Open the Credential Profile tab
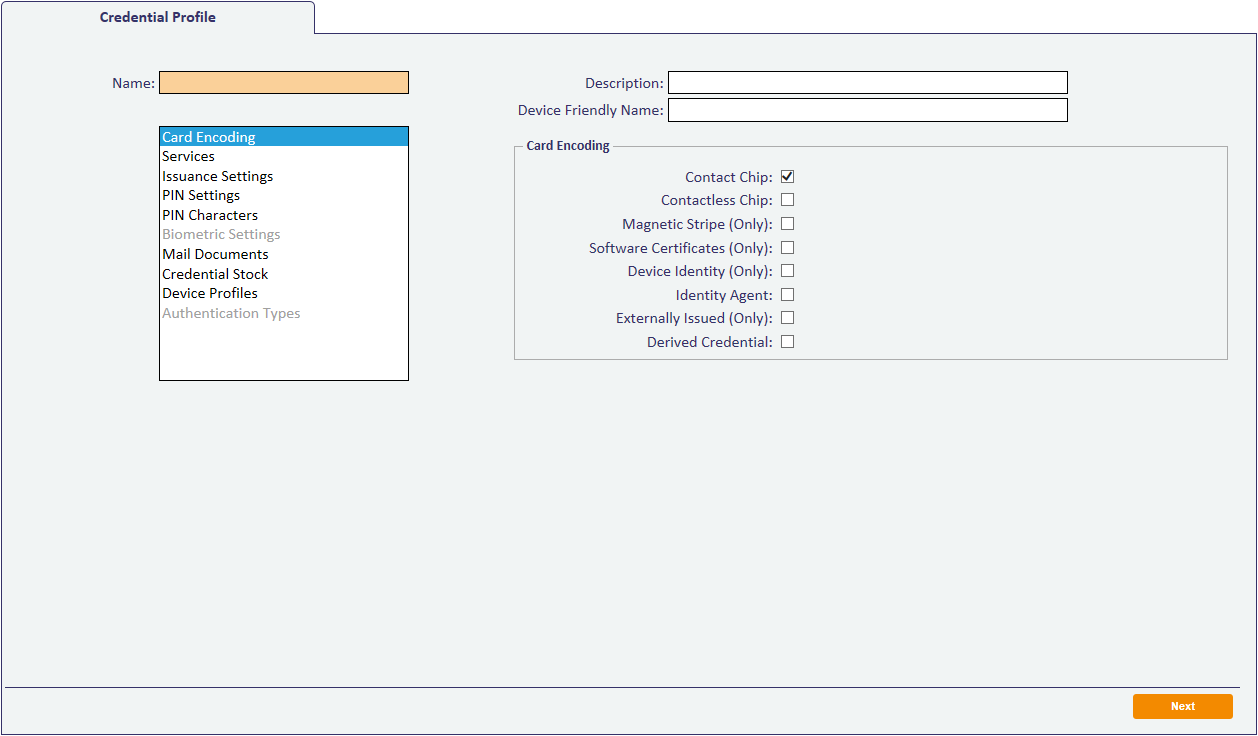This screenshot has width=1258, height=736. coord(158,17)
